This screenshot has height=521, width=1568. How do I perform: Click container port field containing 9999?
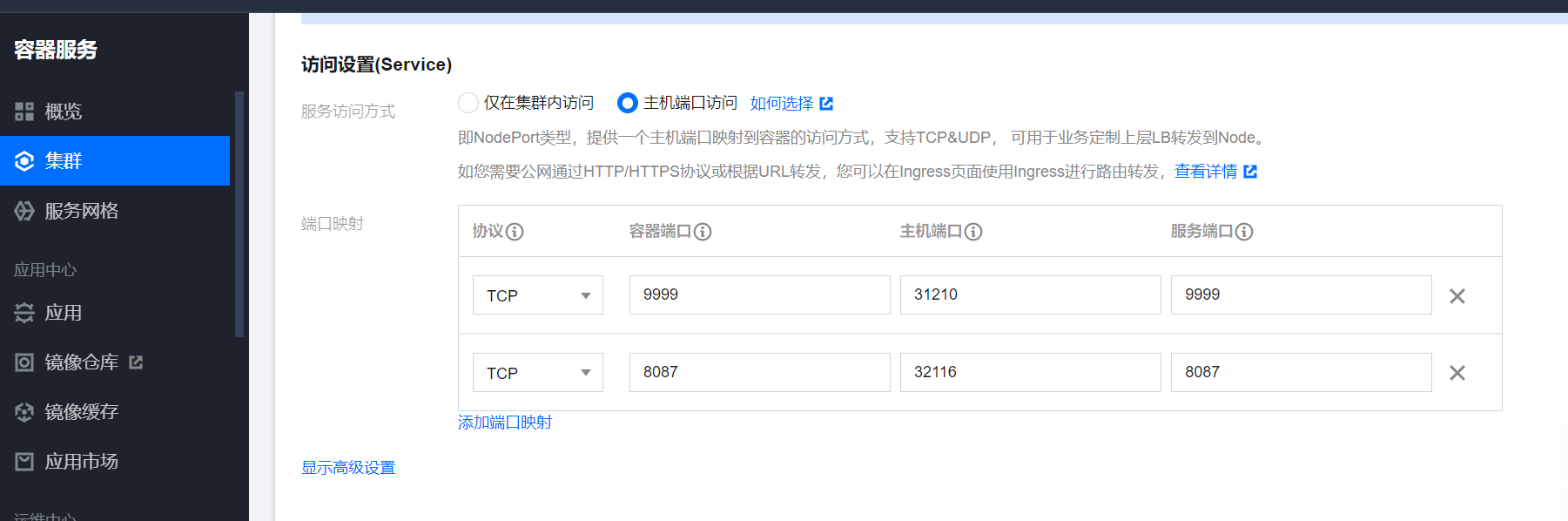coord(760,295)
